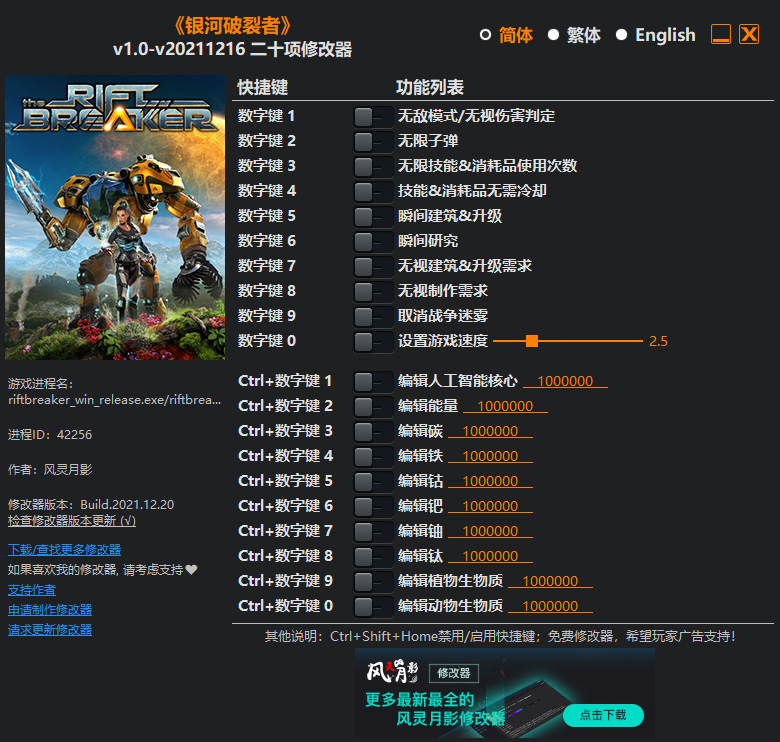The height and width of the screenshot is (742, 780).
Task: Enable the 无限子弹 toggle
Action: pyautogui.click(x=373, y=142)
